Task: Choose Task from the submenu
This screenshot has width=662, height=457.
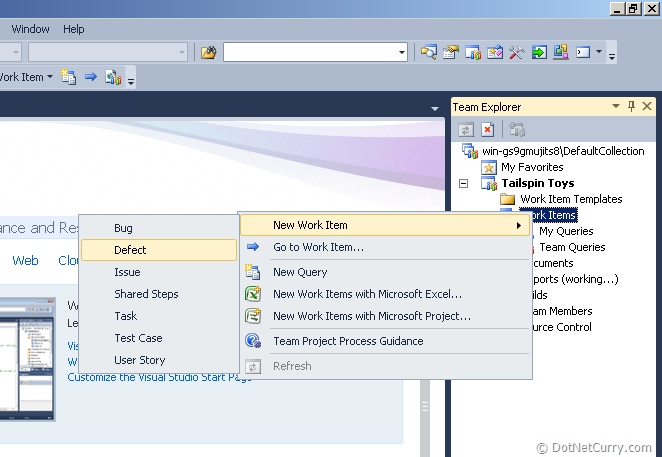Action: (x=159, y=316)
